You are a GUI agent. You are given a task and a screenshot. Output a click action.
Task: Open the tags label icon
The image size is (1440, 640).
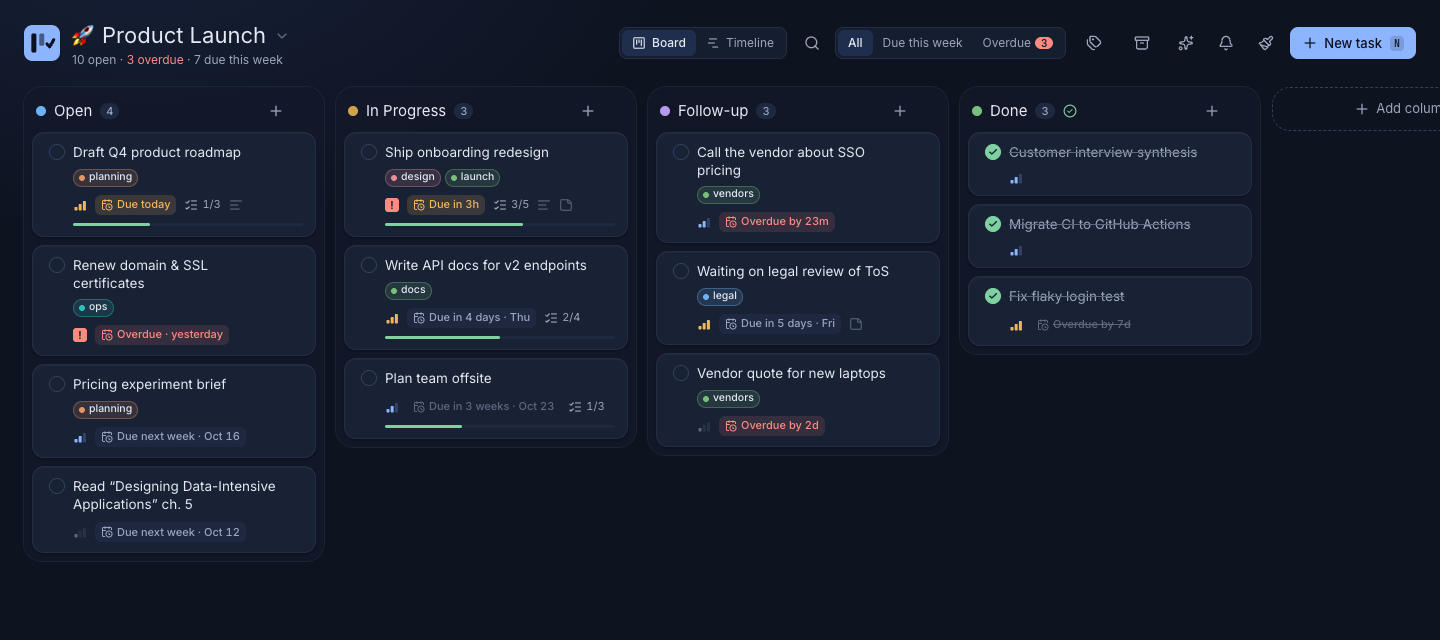click(1094, 43)
